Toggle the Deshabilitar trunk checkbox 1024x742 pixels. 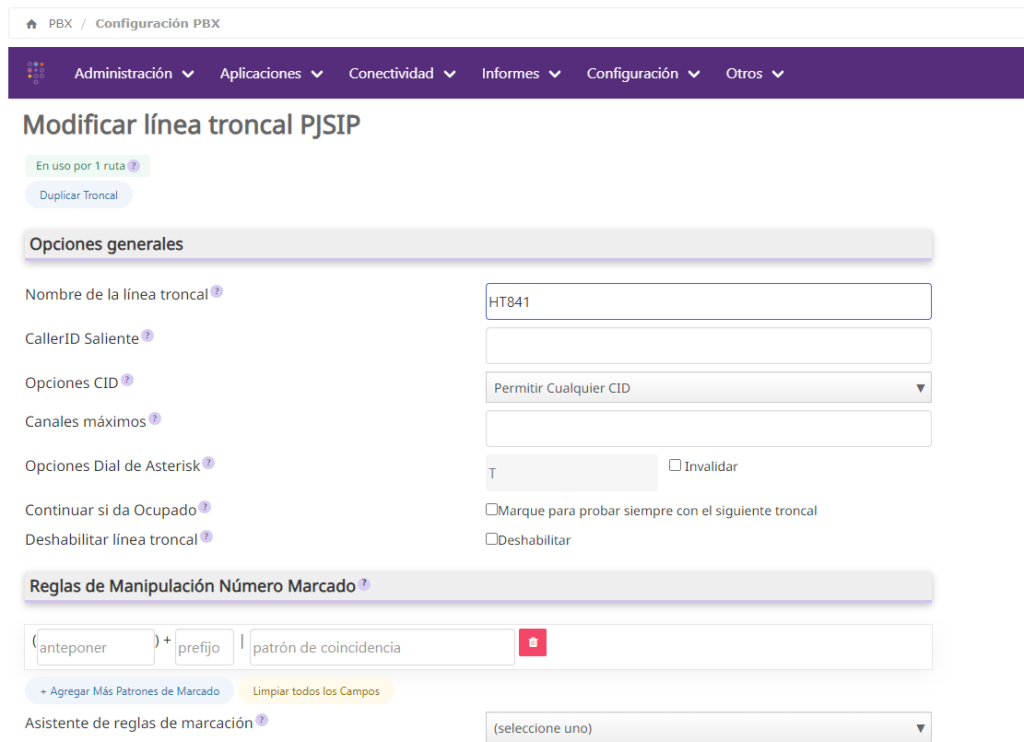(491, 538)
